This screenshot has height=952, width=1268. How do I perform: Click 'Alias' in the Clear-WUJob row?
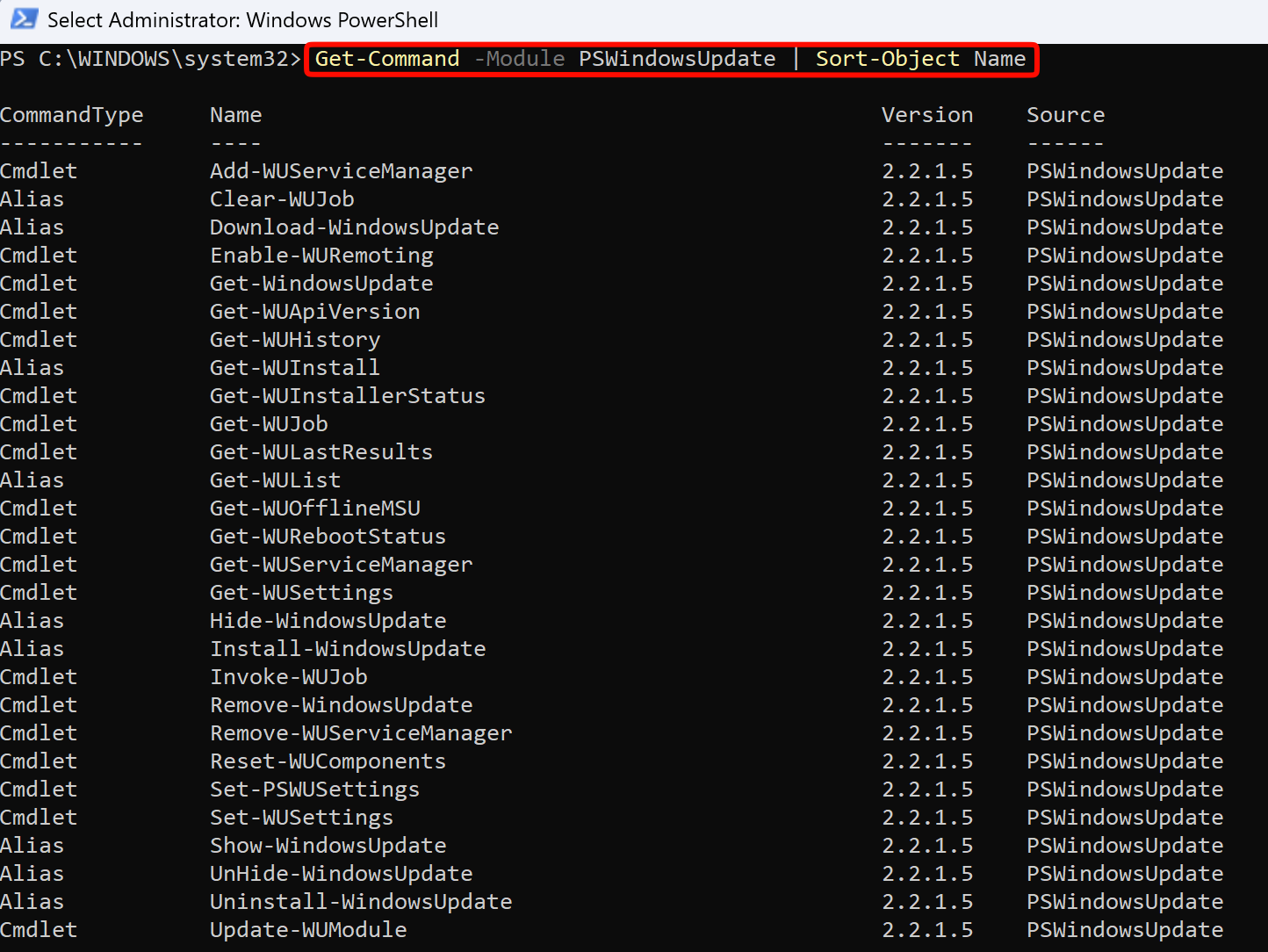[x=32, y=199]
